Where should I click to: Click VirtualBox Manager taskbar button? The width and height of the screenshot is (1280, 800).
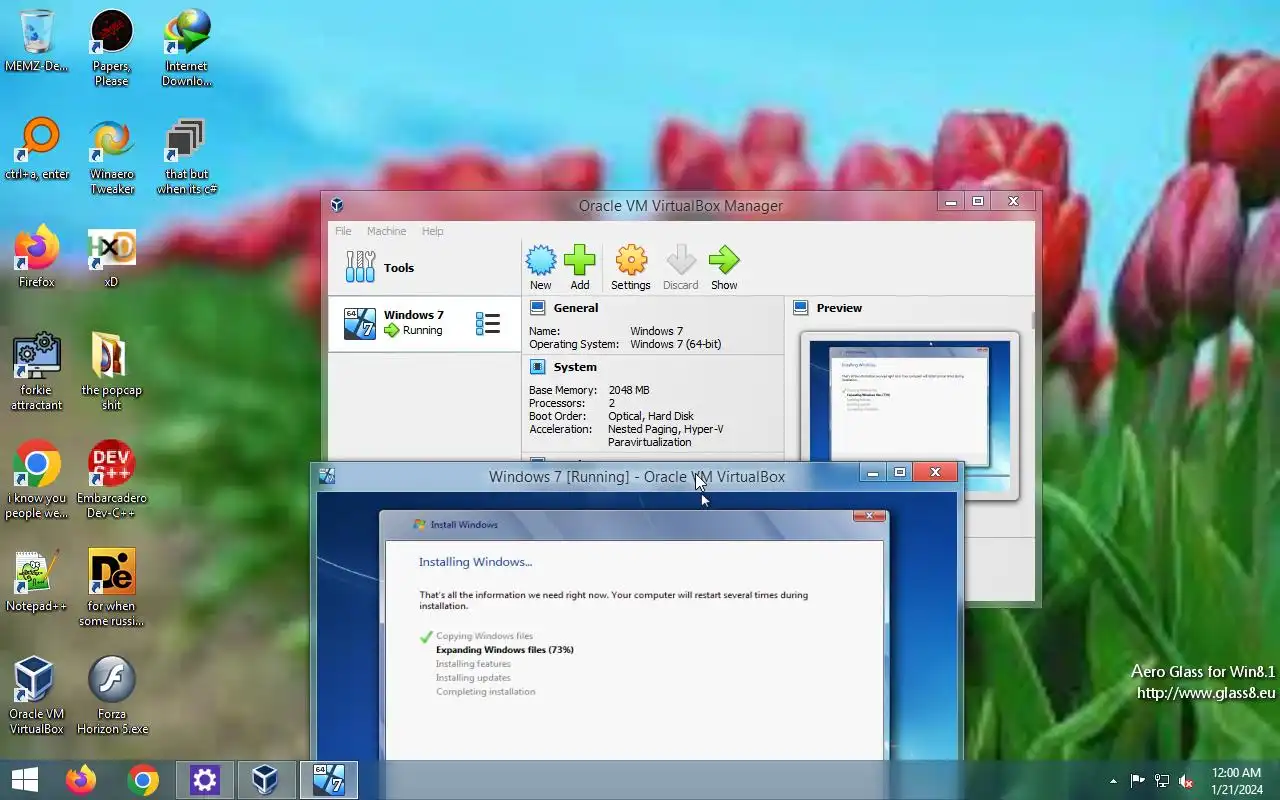click(x=266, y=780)
